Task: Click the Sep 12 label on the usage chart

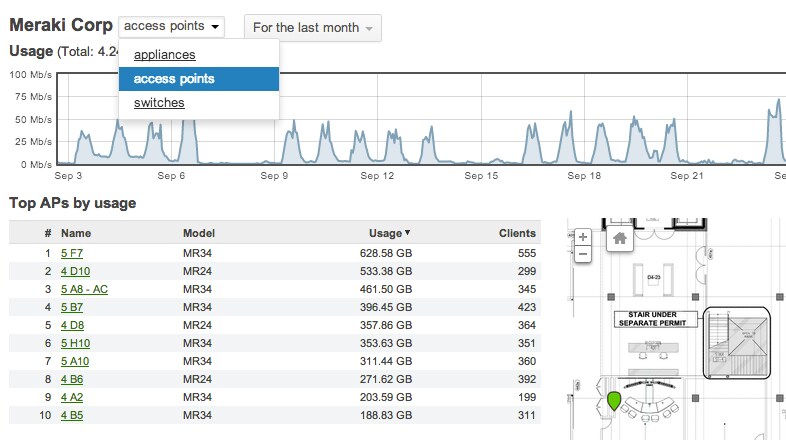Action: [377, 176]
